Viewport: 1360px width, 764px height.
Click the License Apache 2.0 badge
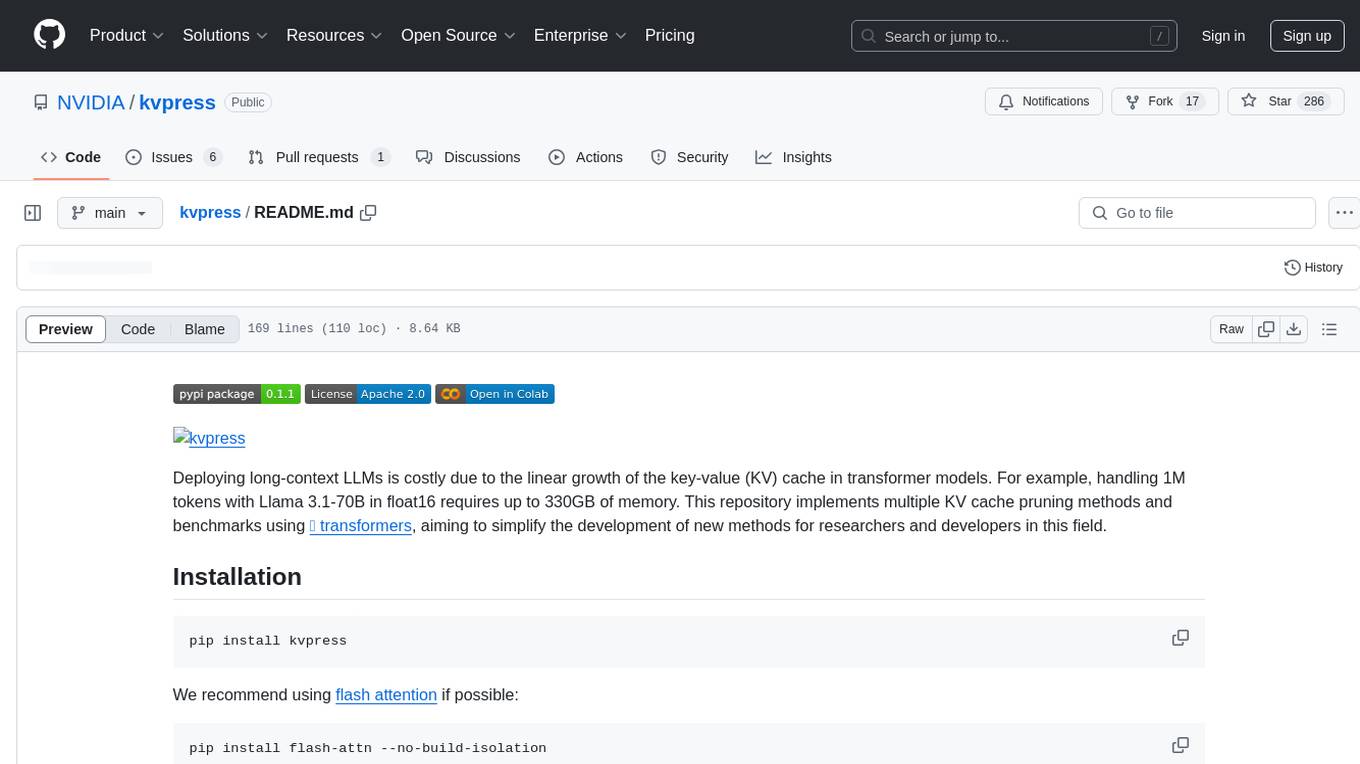[367, 394]
